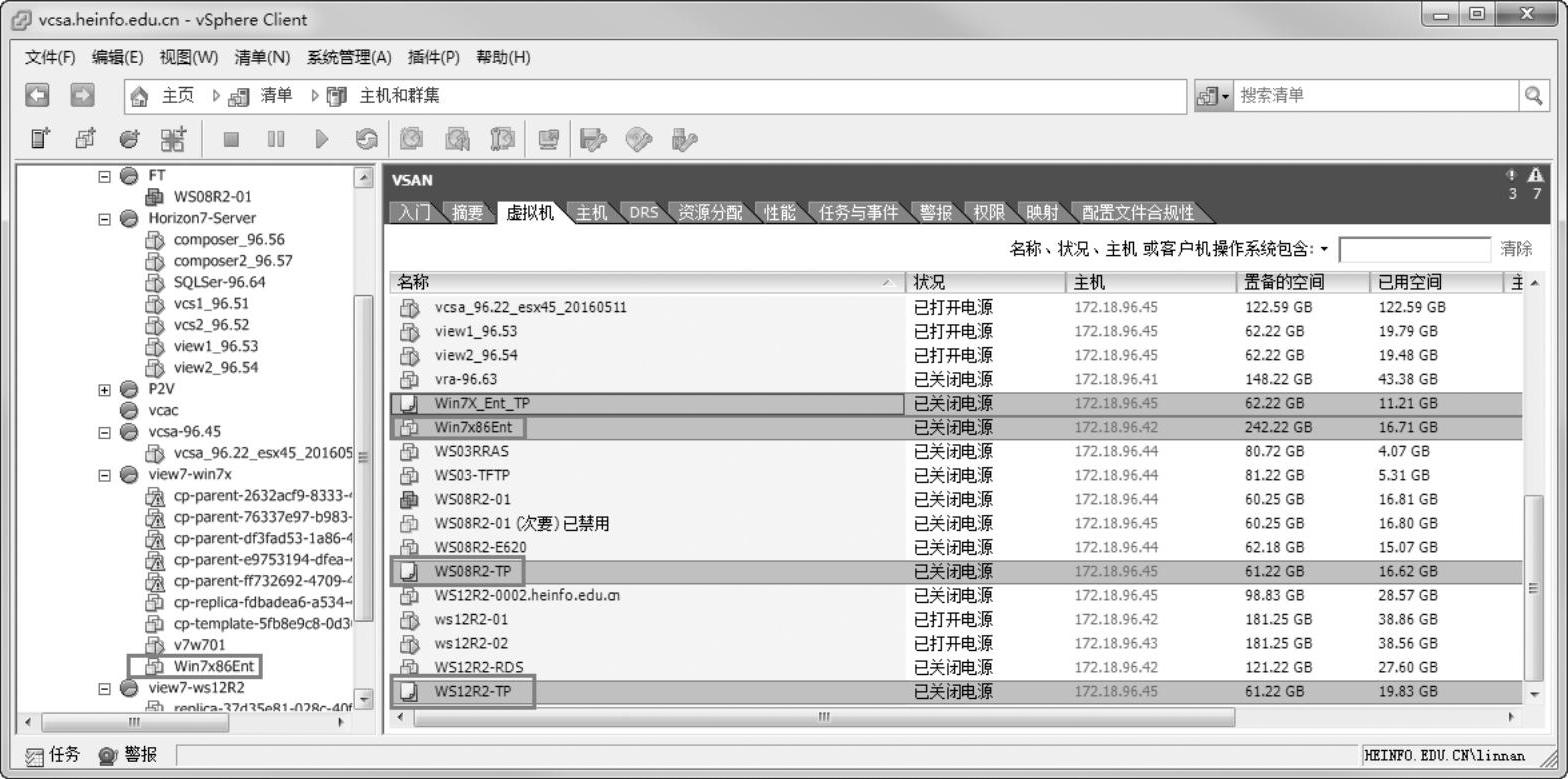
Task: Click the 清除 filter button
Action: 1516,249
